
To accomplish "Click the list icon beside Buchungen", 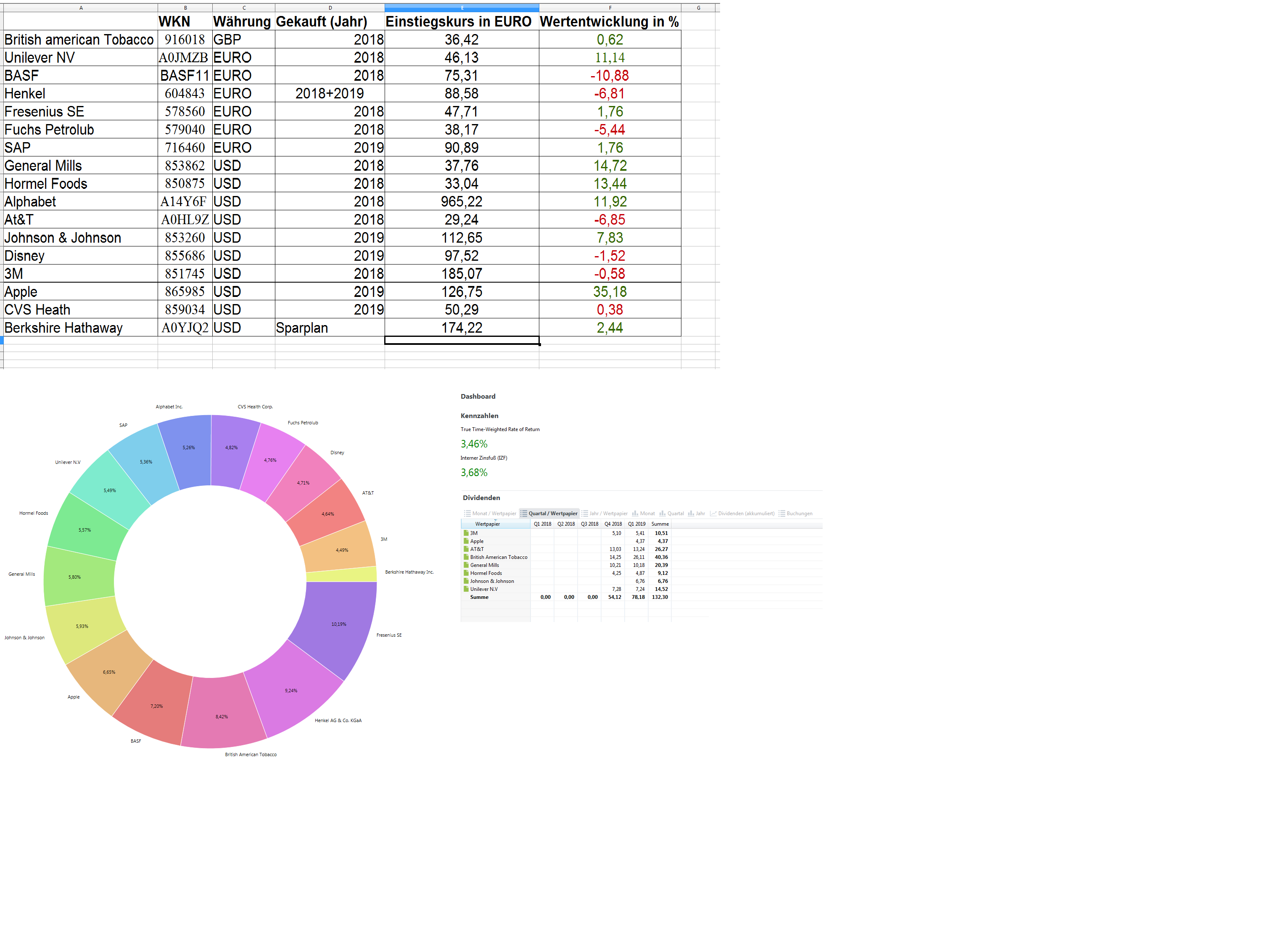I will (781, 513).
